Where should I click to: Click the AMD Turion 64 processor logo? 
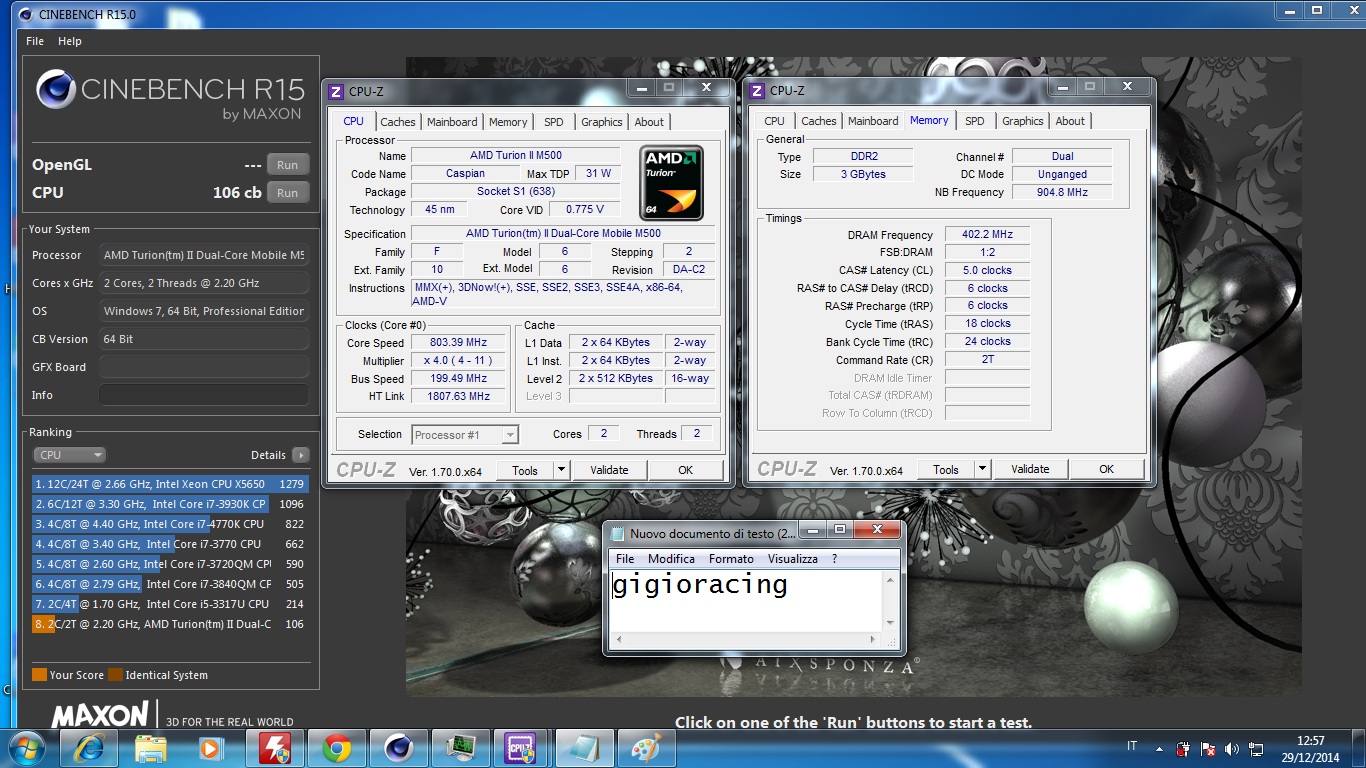[671, 183]
